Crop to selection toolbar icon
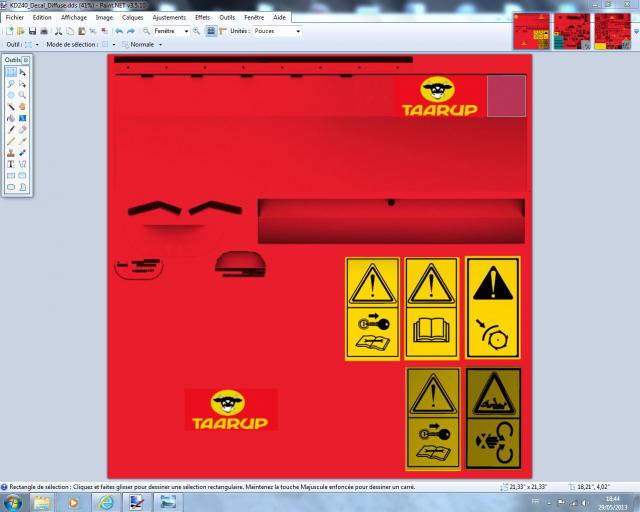 (x=93, y=31)
